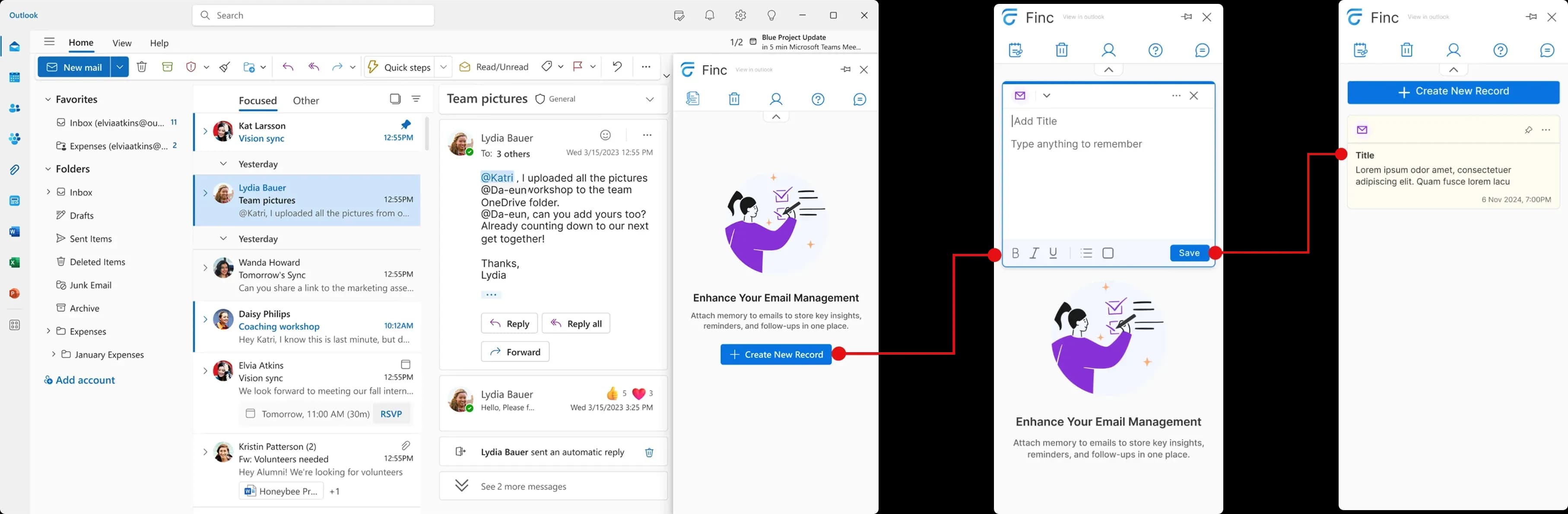The height and width of the screenshot is (514, 1568).
Task: Switch to the View ribbon tab
Action: tap(122, 43)
